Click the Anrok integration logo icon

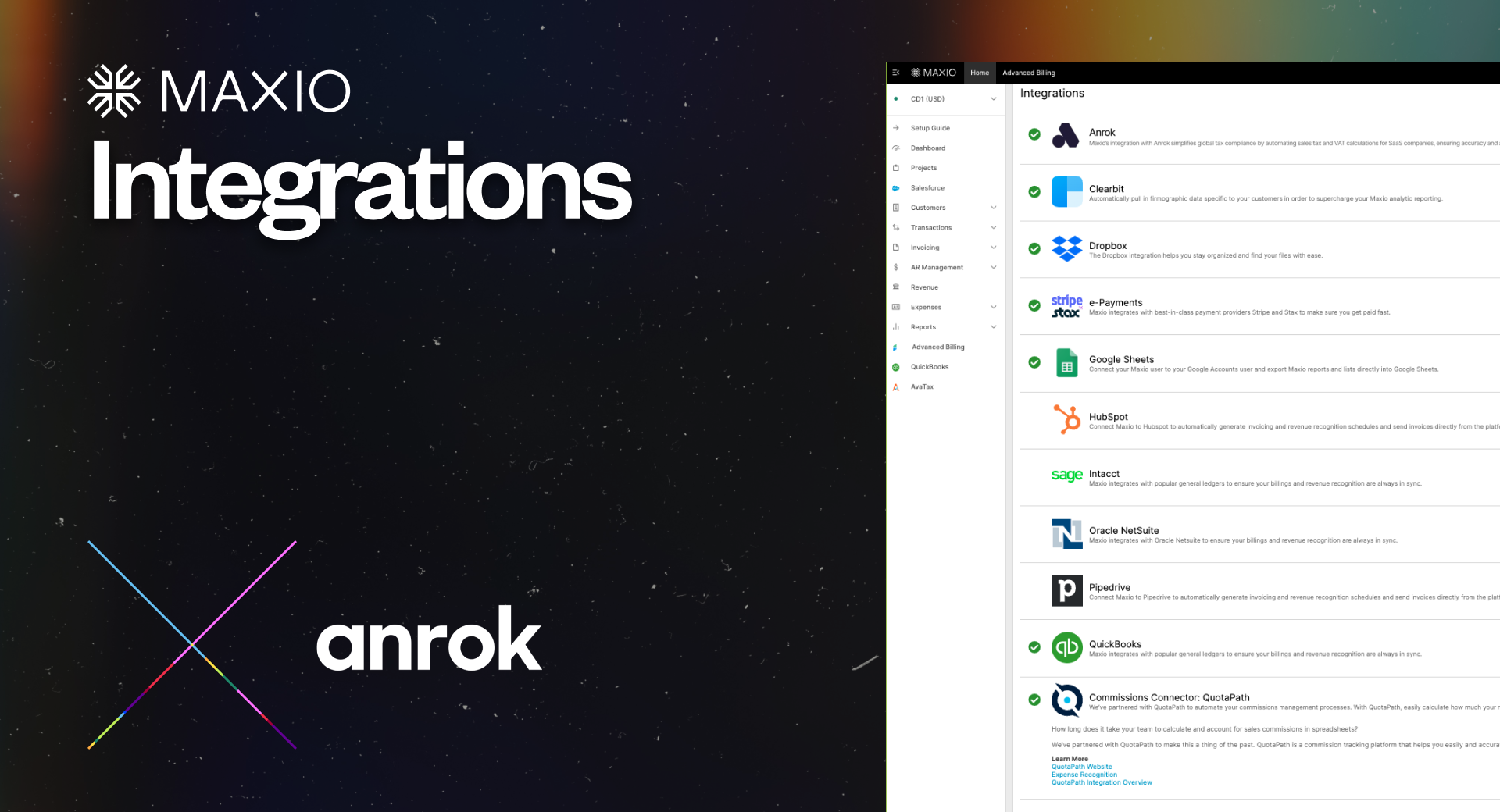1066,136
